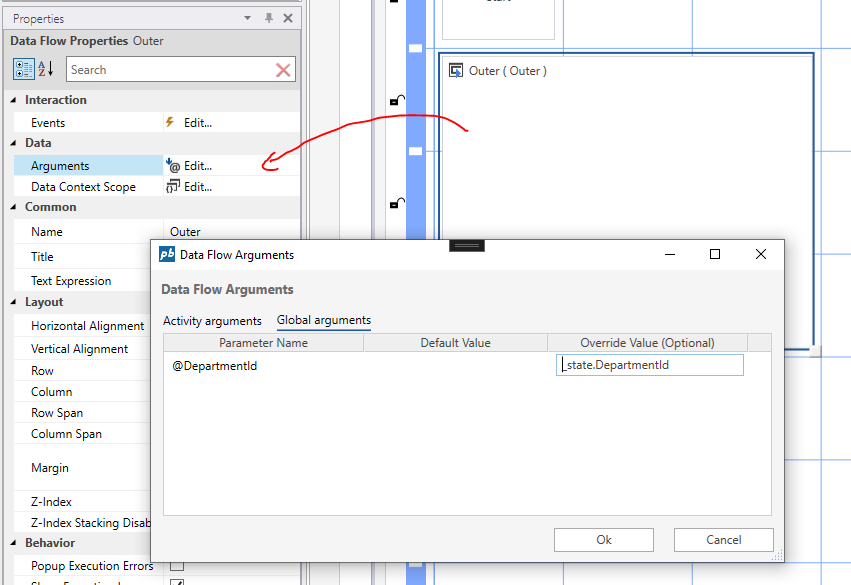This screenshot has height=585, width=851.
Task: Clear the property search with red X
Action: [283, 70]
